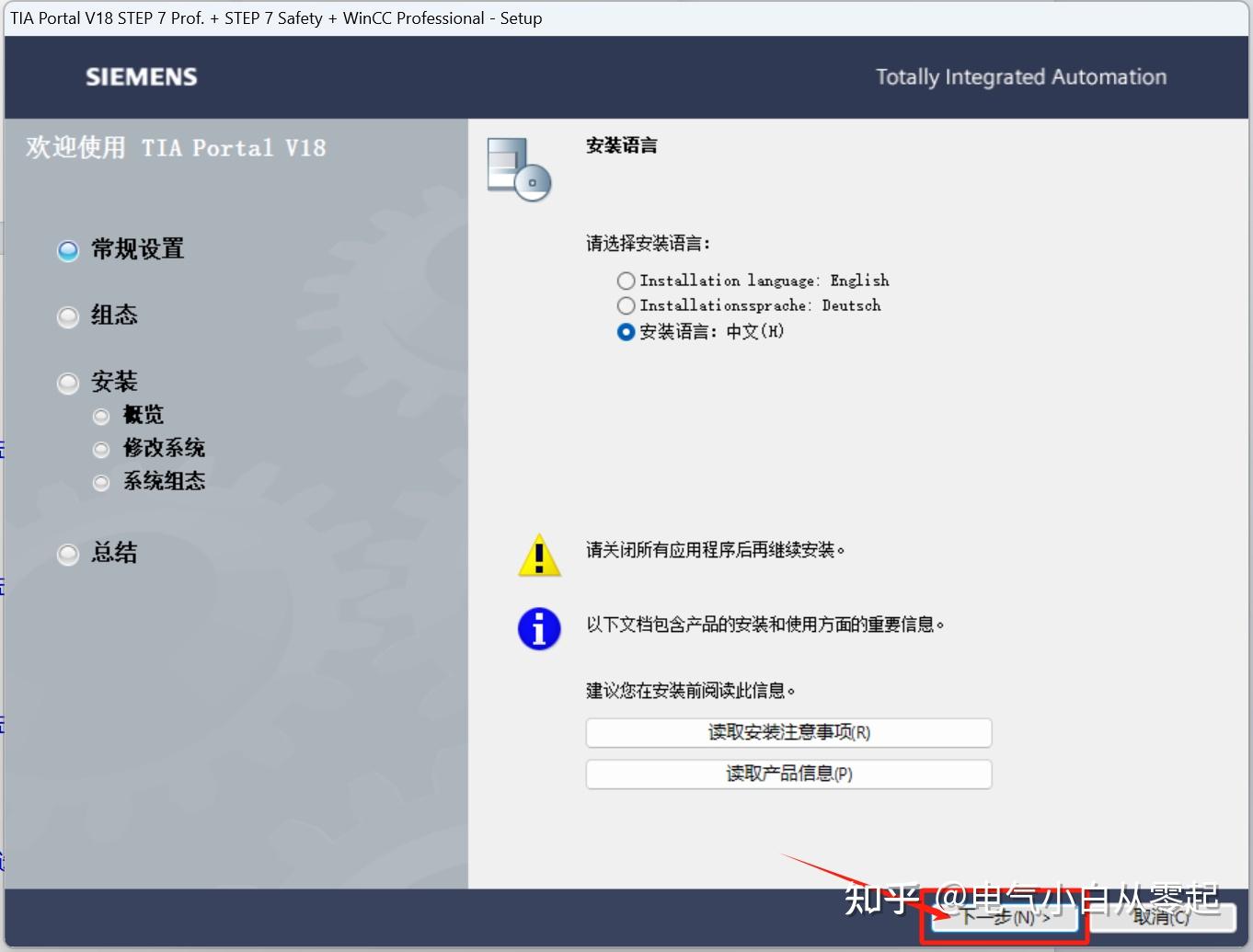Click the 常规设置 step indicator circle

pyautogui.click(x=67, y=249)
